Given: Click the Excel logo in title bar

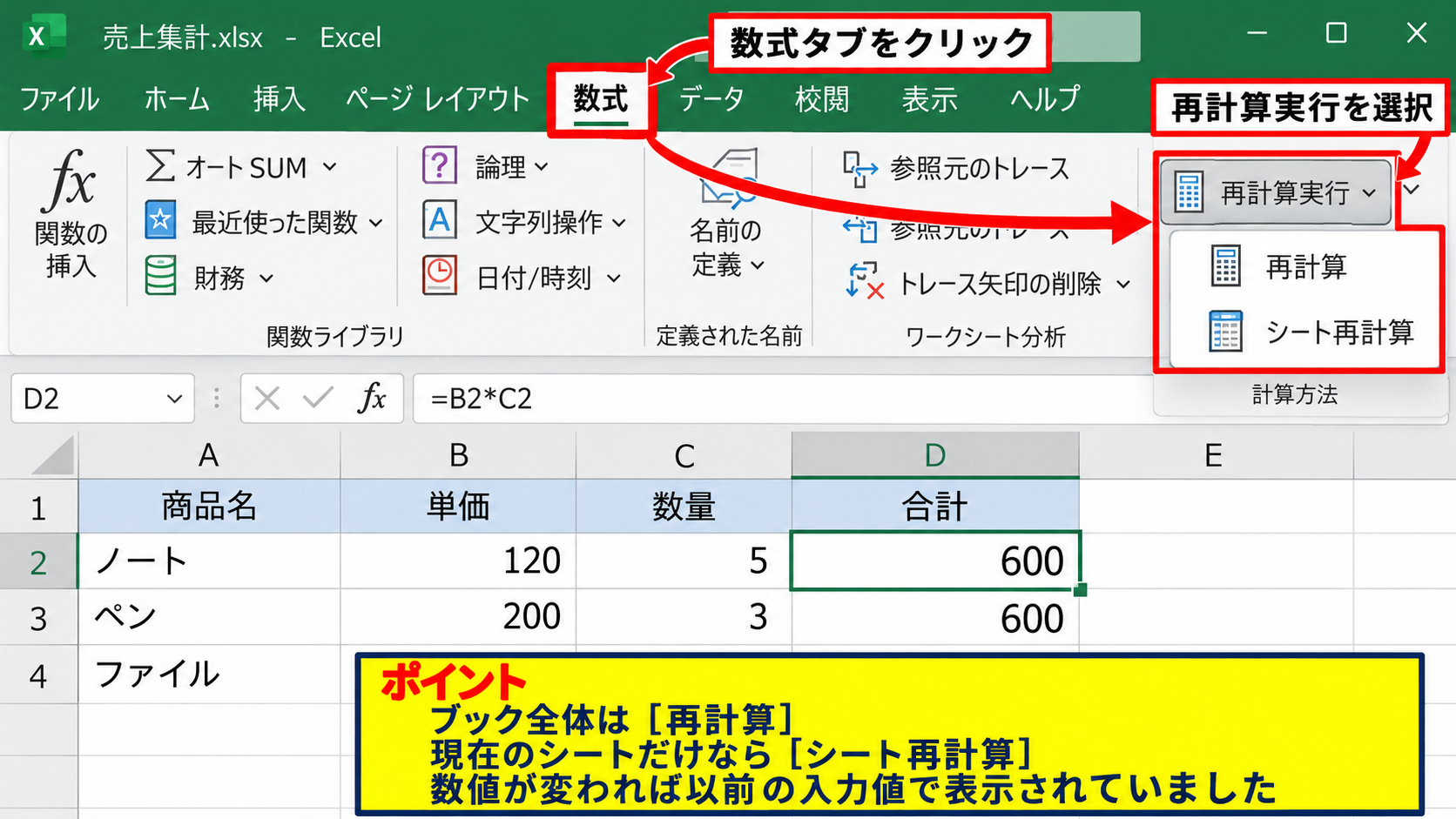Looking at the screenshot, I should (x=43, y=37).
